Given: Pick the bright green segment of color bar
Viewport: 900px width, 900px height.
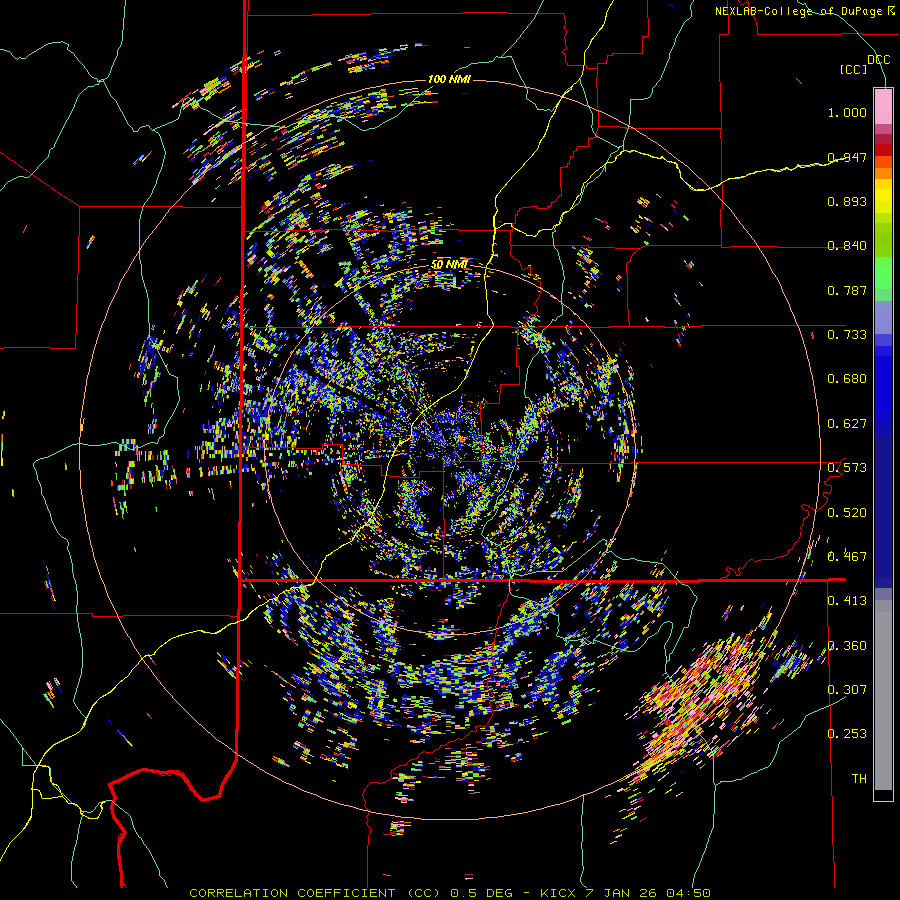Looking at the screenshot, I should (x=883, y=273).
